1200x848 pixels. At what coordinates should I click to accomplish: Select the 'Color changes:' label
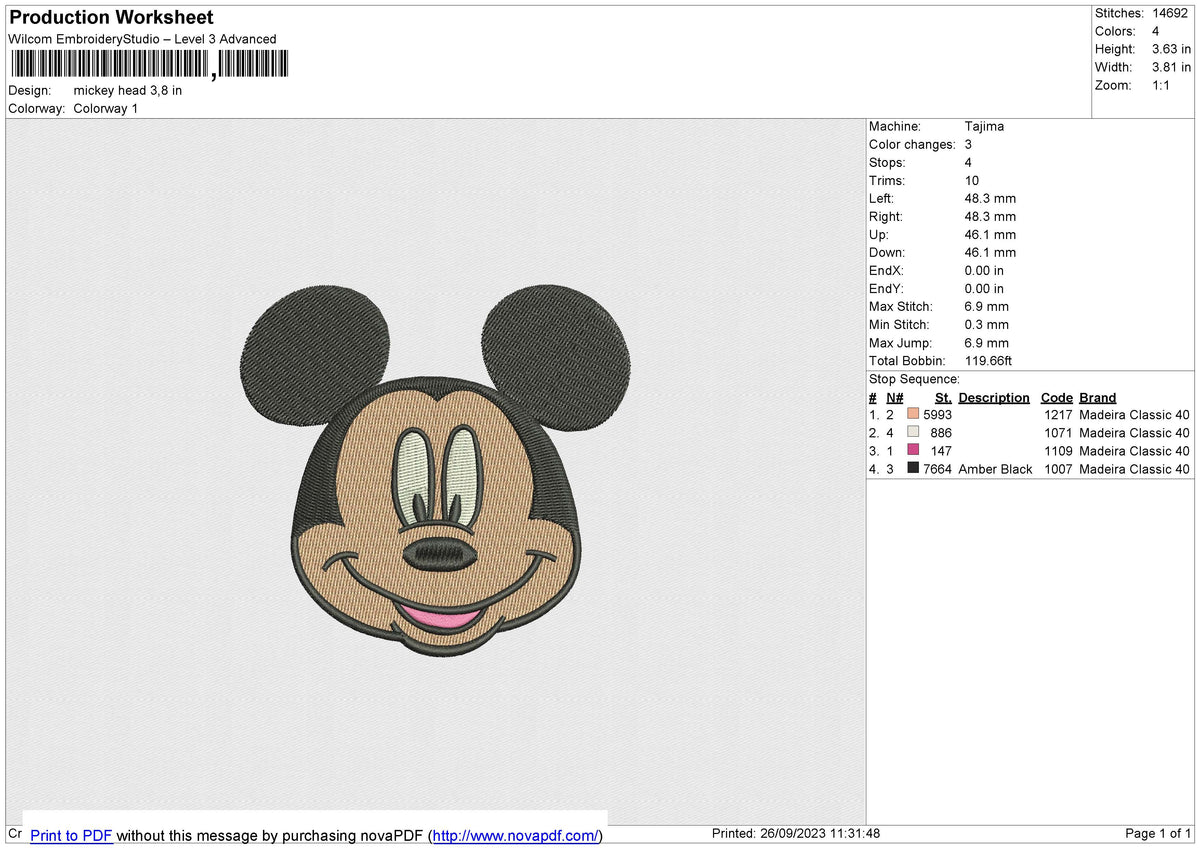pyautogui.click(x=912, y=144)
